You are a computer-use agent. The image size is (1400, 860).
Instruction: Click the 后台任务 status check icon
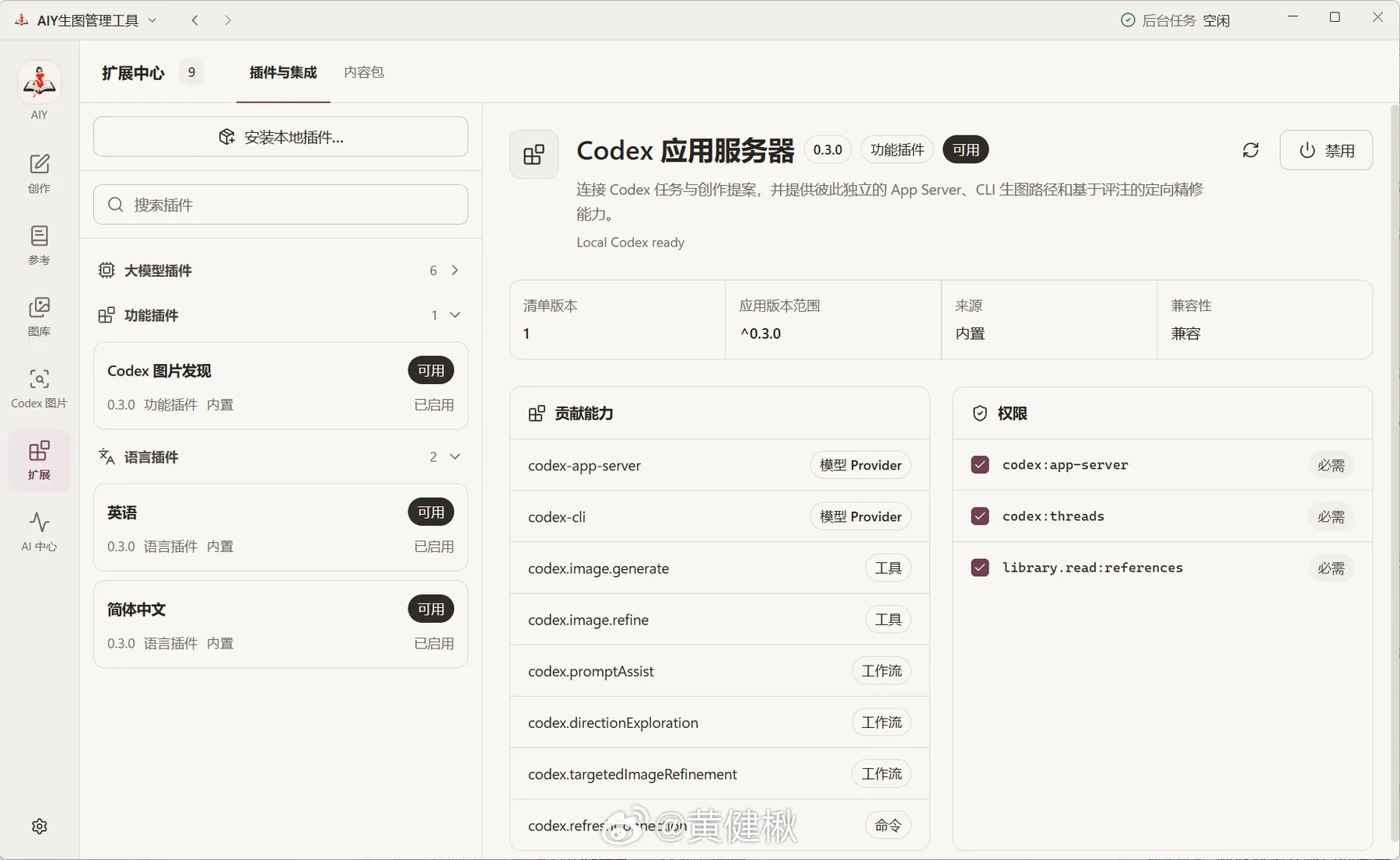point(1128,20)
